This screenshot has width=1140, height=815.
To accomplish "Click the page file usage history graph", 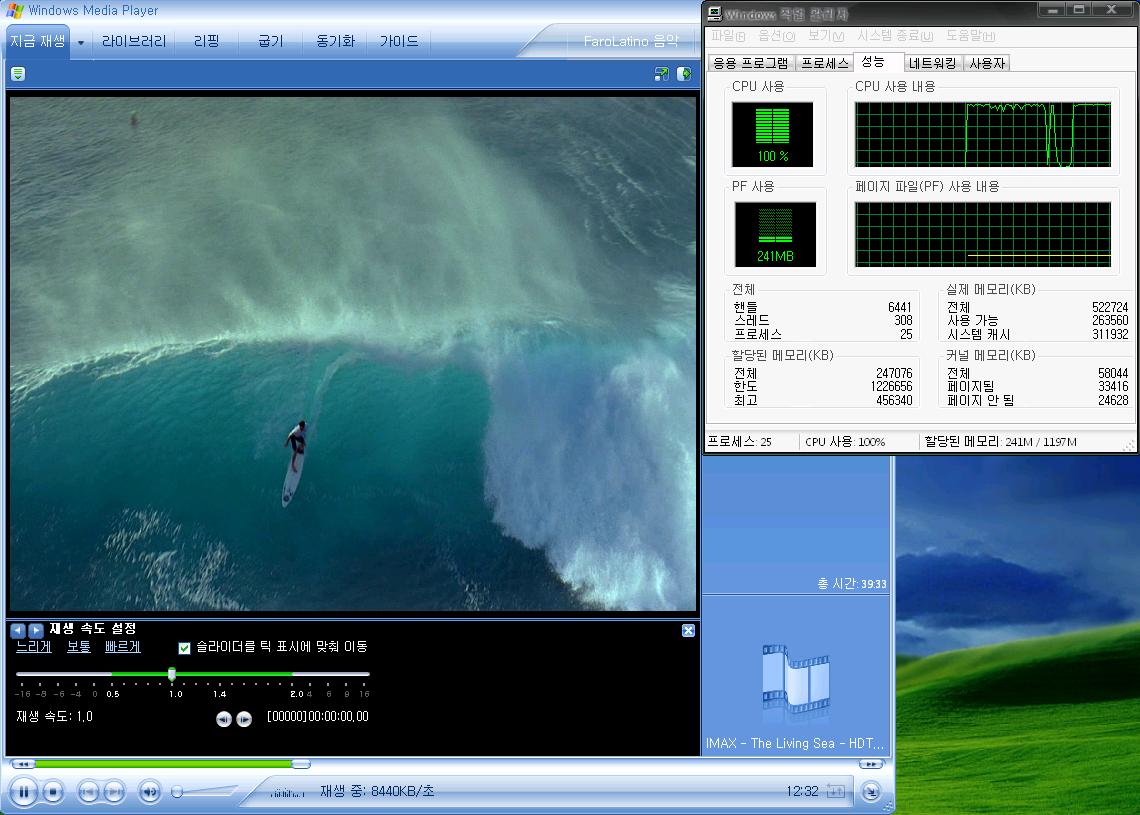I will (x=983, y=234).
